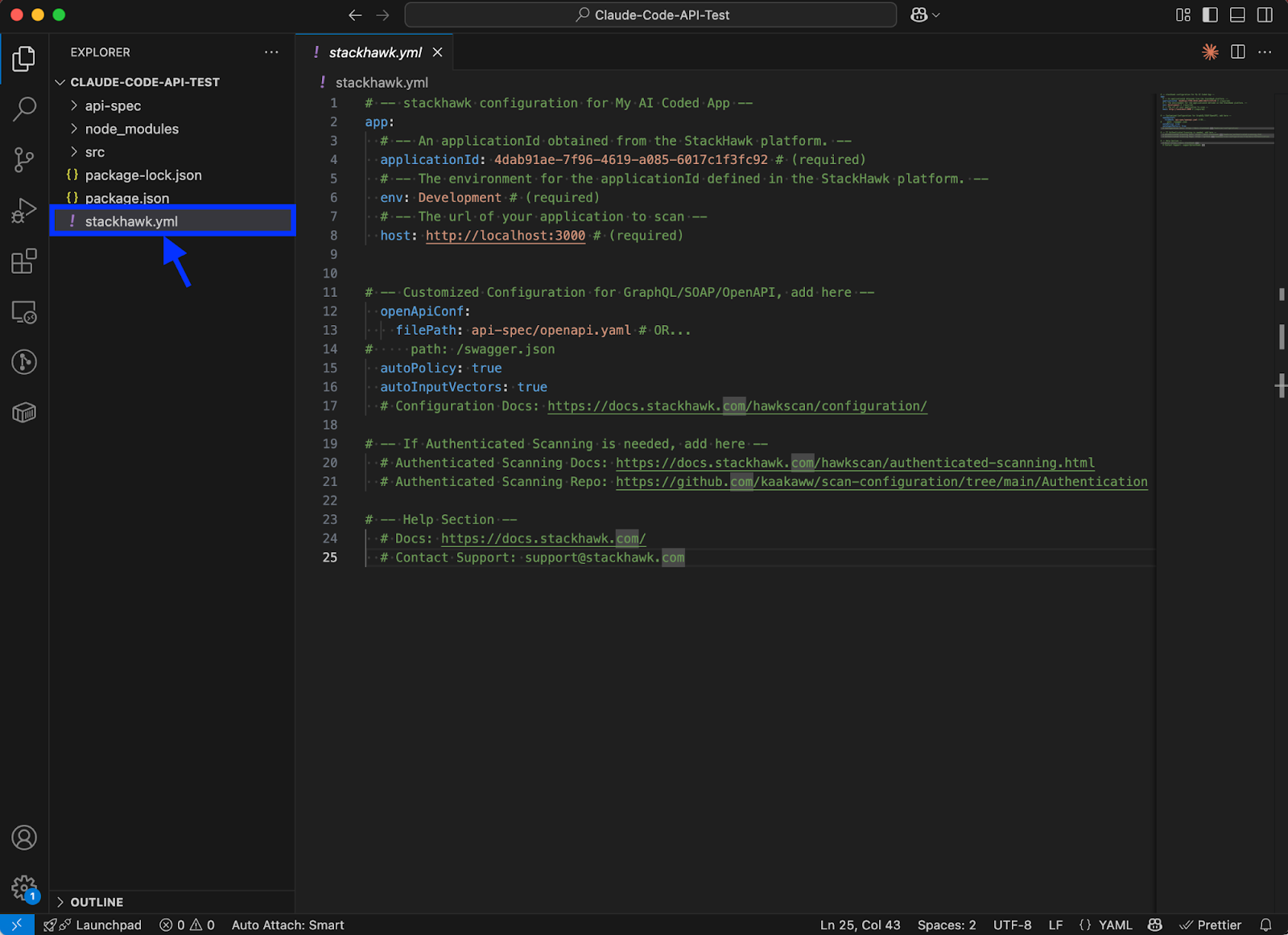Open editor More Actions menu
The height and width of the screenshot is (935, 1288).
tap(1265, 52)
